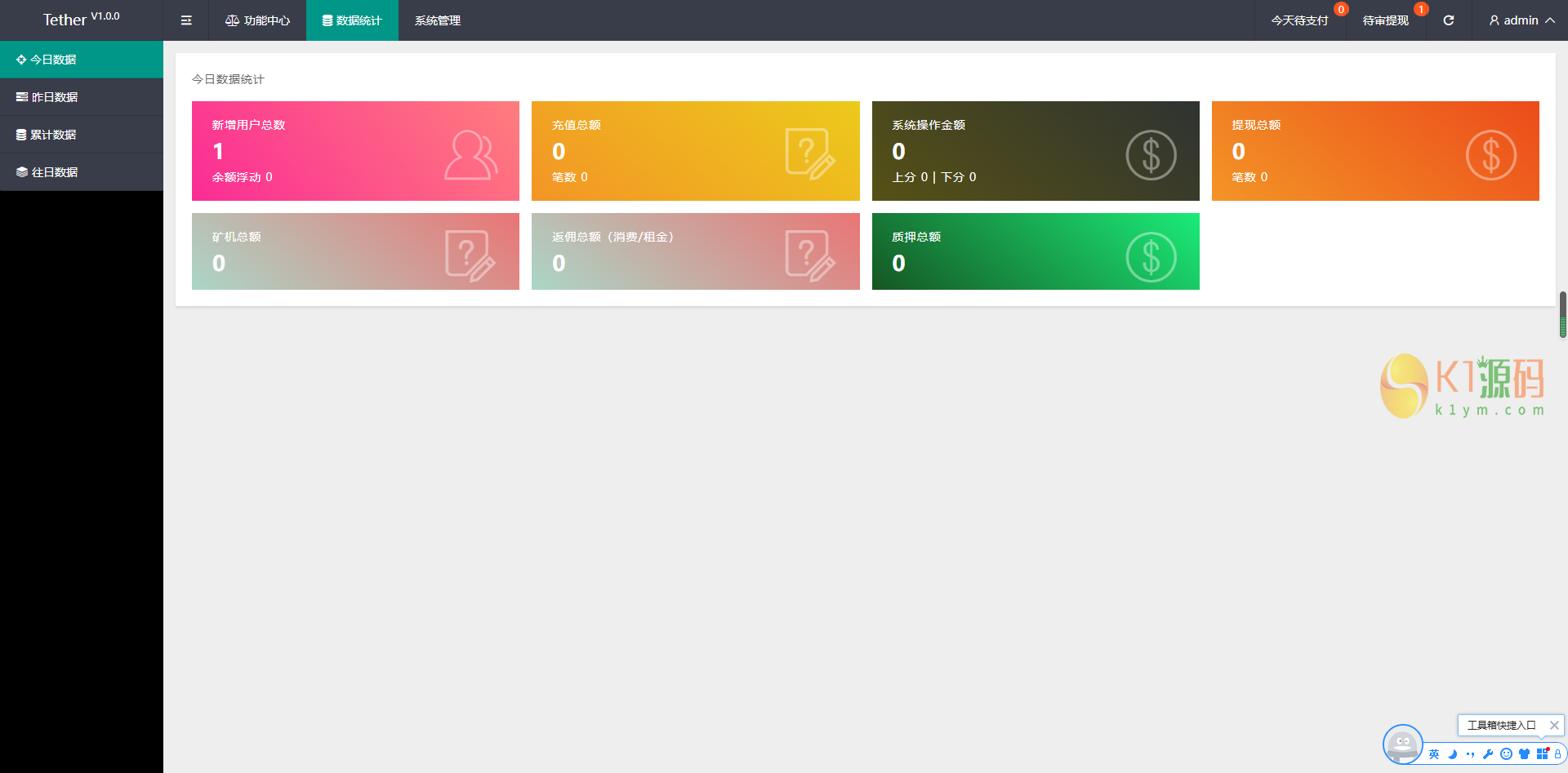Click the lock icon in input toolbar
The image size is (1568, 773).
tap(1557, 754)
